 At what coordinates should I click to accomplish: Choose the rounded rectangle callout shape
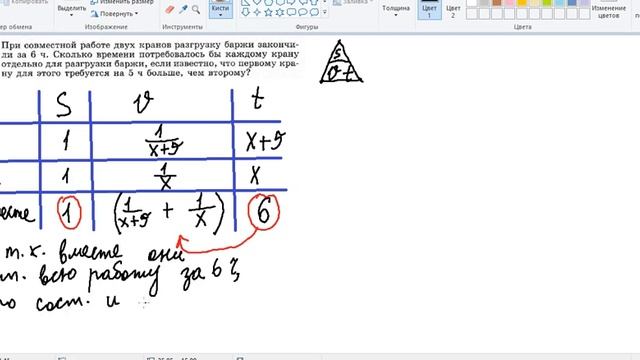[291, 12]
